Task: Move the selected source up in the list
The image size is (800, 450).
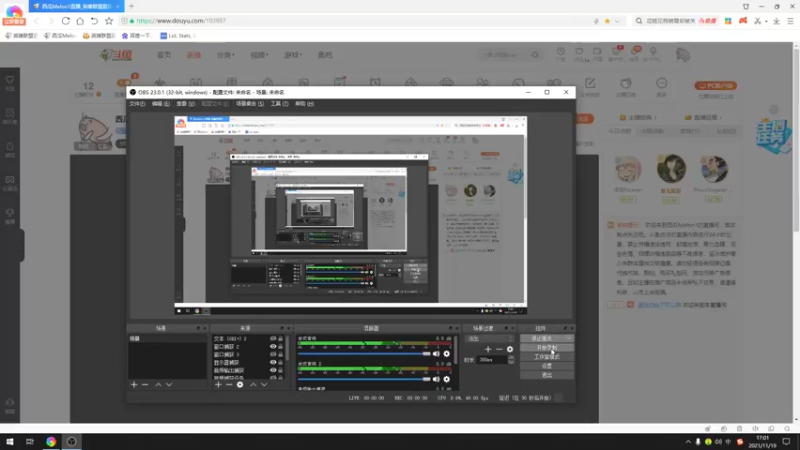Action: pyautogui.click(x=253, y=385)
